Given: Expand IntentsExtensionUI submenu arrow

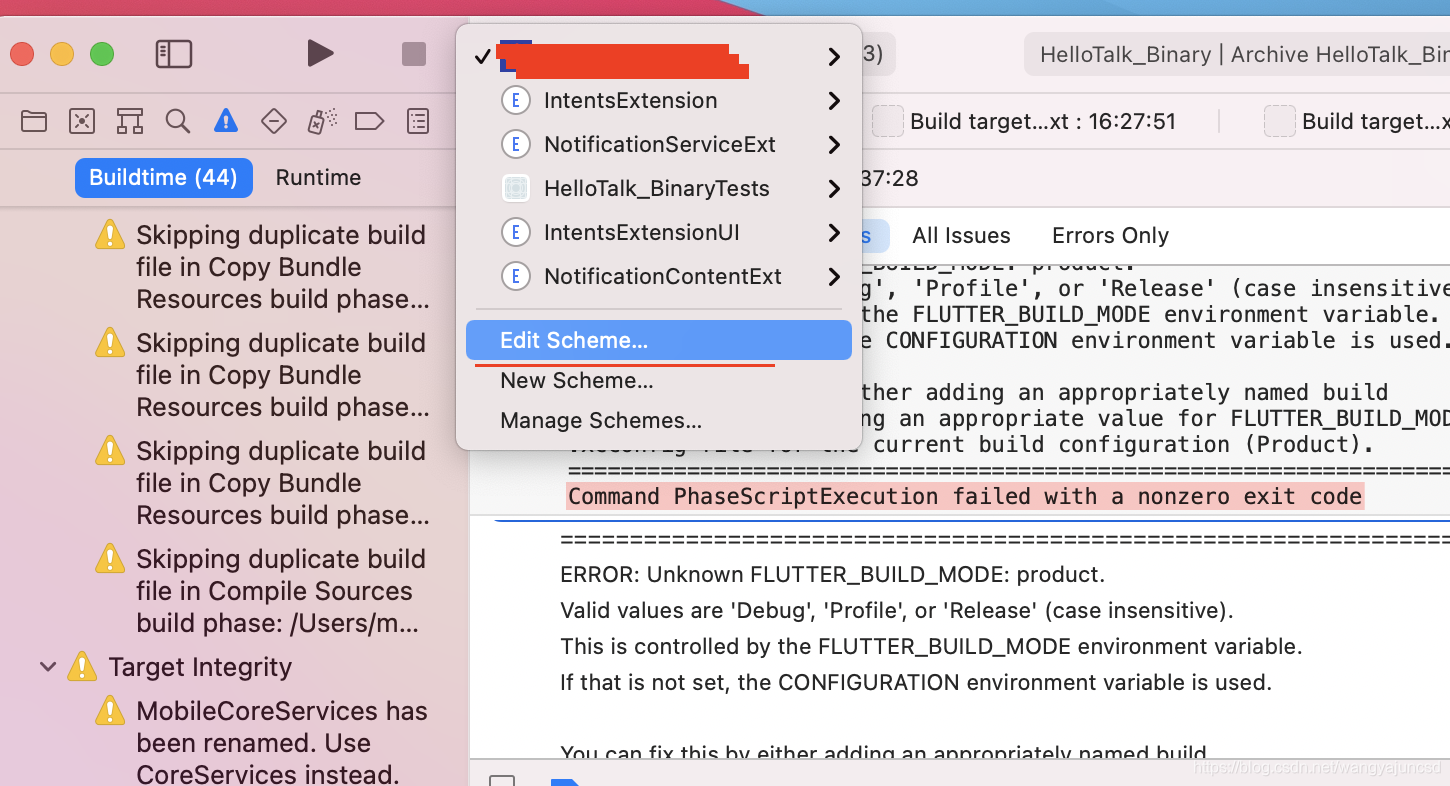Looking at the screenshot, I should pos(834,233).
